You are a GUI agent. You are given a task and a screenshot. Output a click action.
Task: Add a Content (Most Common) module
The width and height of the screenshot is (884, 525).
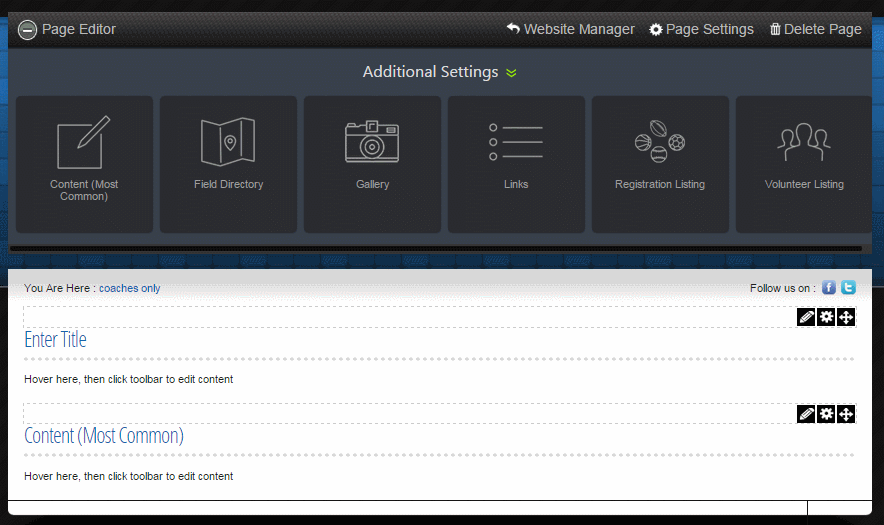click(84, 163)
